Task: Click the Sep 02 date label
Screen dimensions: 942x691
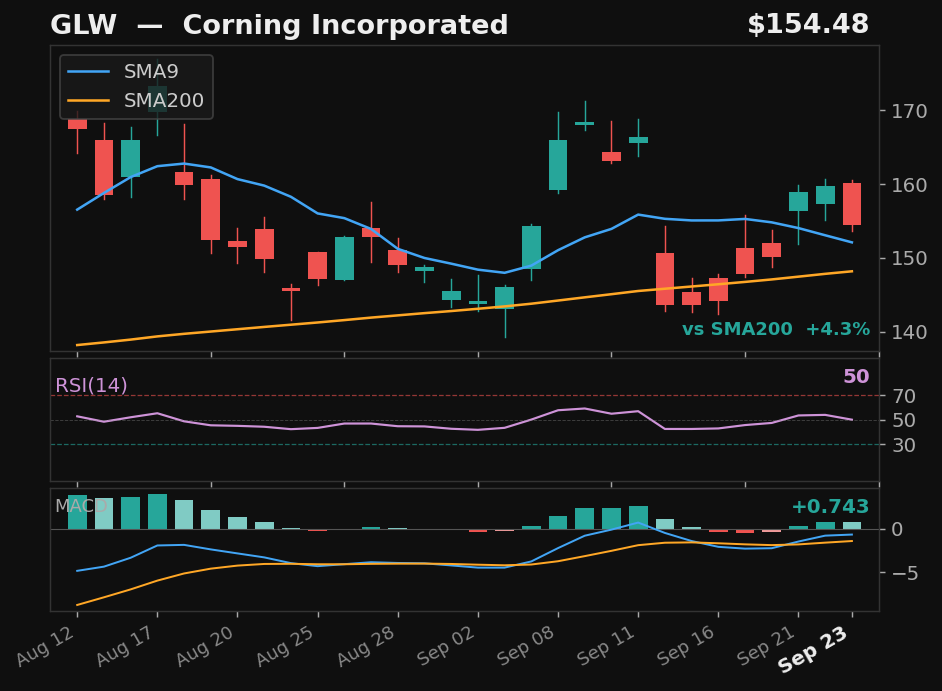Action: [447, 645]
